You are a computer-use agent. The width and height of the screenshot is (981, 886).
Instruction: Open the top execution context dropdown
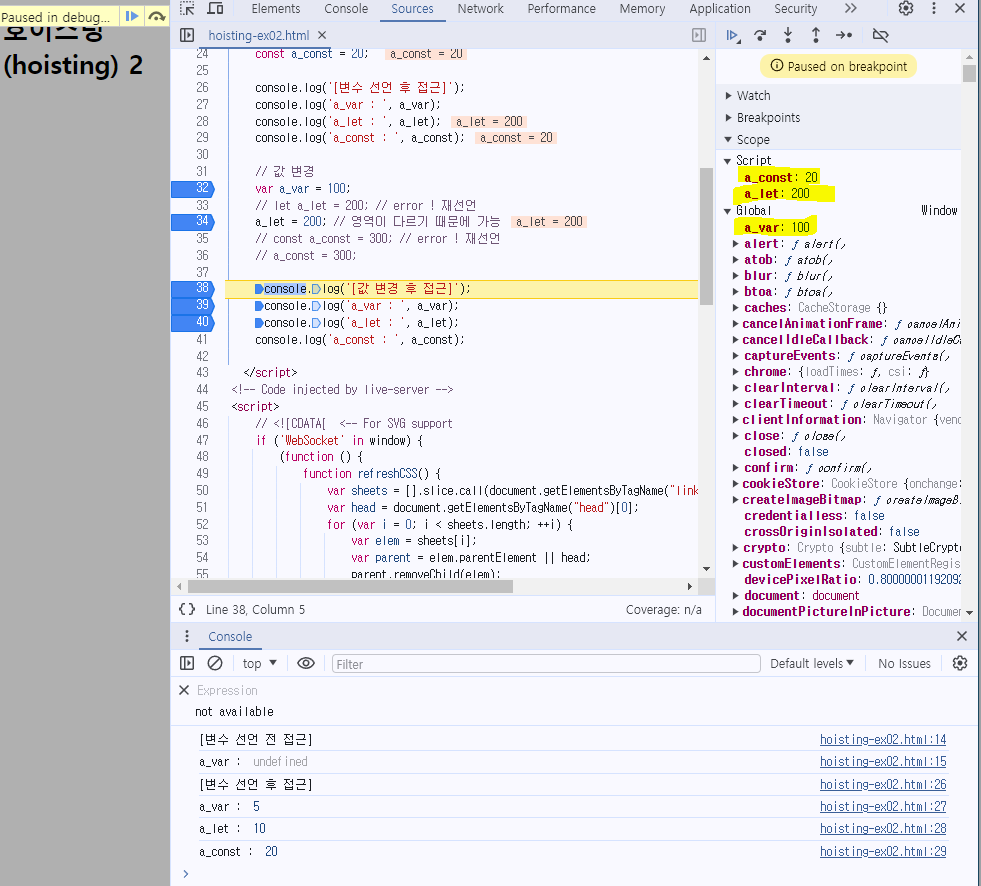259,663
